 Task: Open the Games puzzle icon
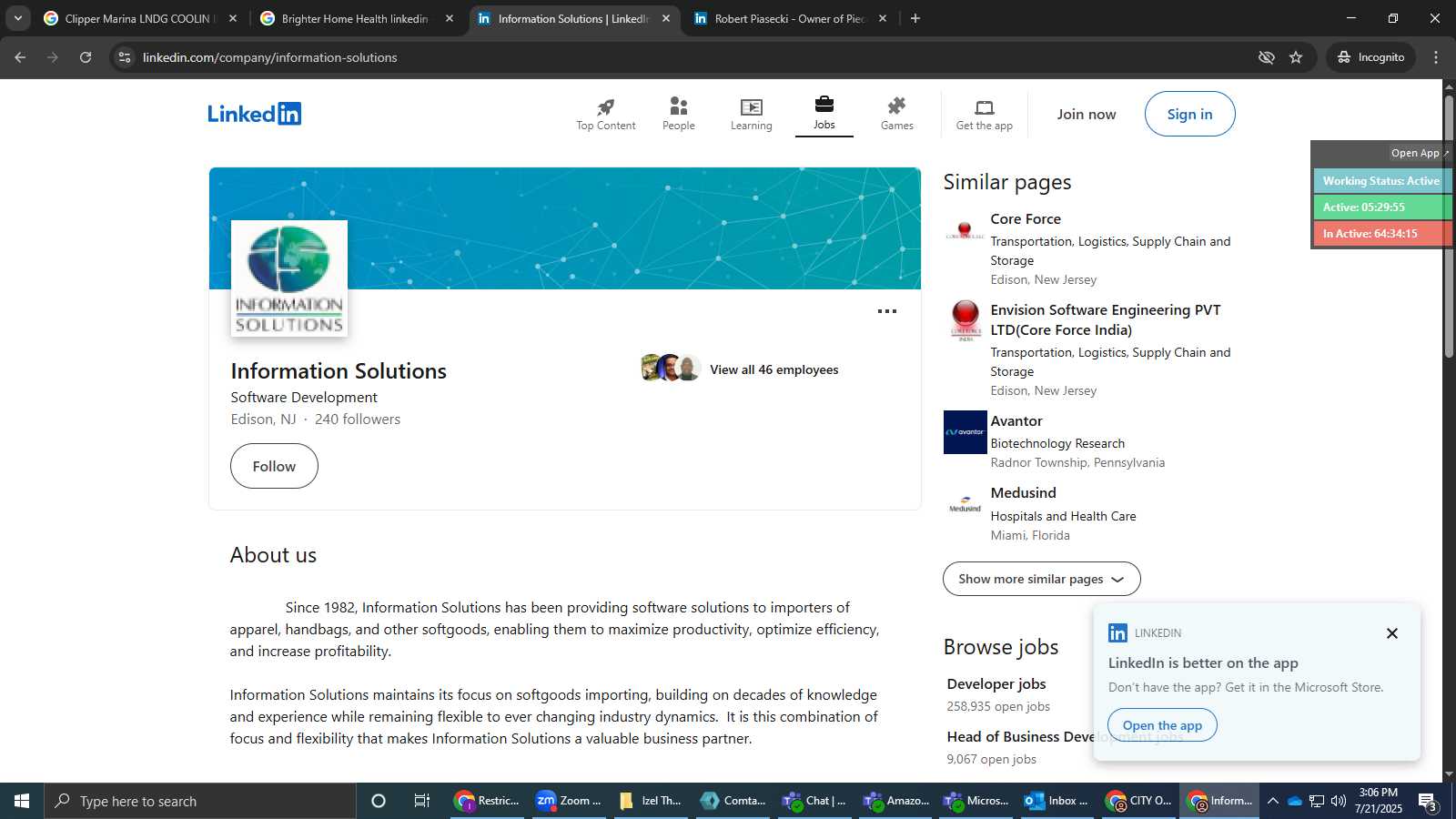tap(896, 106)
